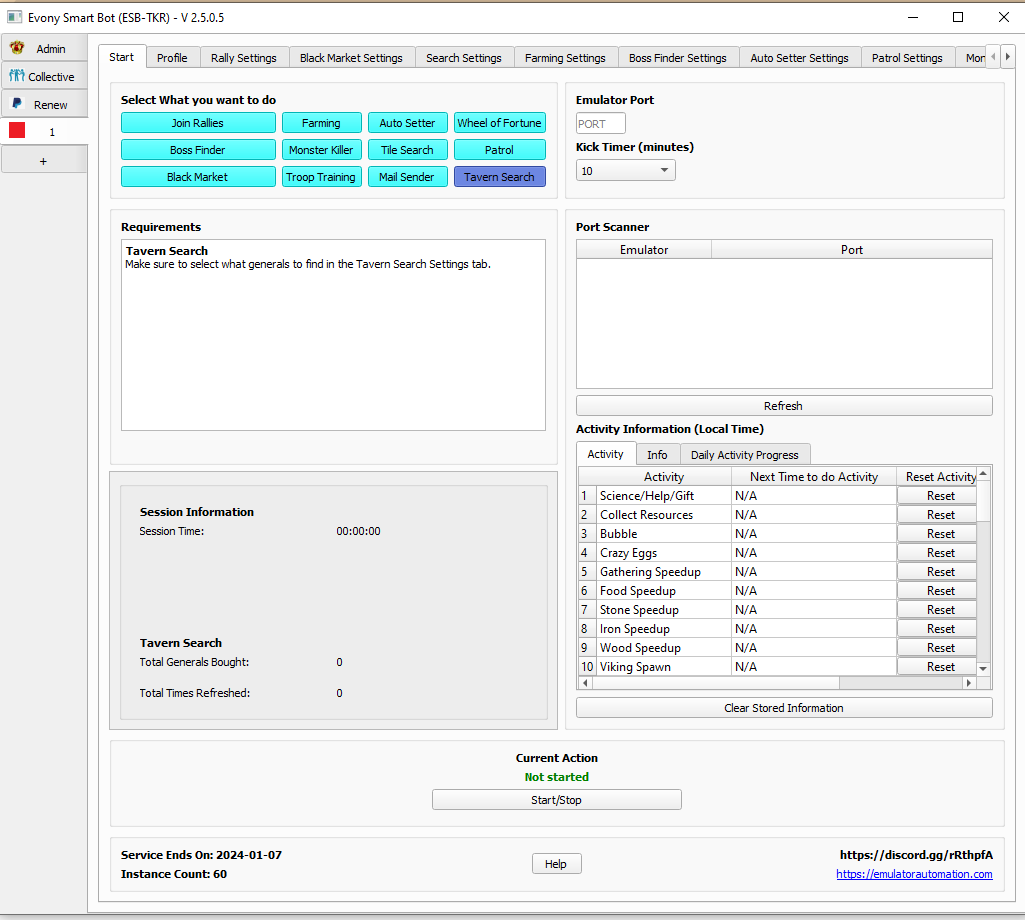Toggle the Join Rallies mode
This screenshot has height=920, width=1025.
pyautogui.click(x=198, y=123)
